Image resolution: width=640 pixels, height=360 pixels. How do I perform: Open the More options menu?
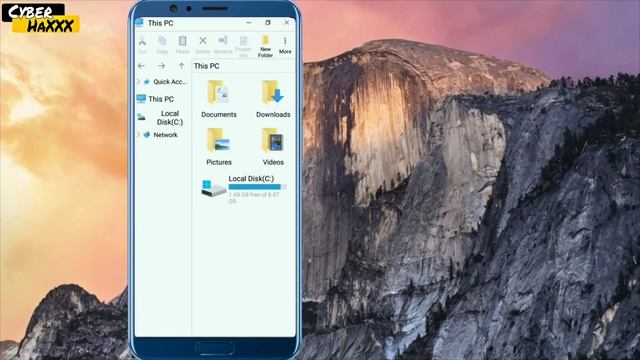coord(285,44)
